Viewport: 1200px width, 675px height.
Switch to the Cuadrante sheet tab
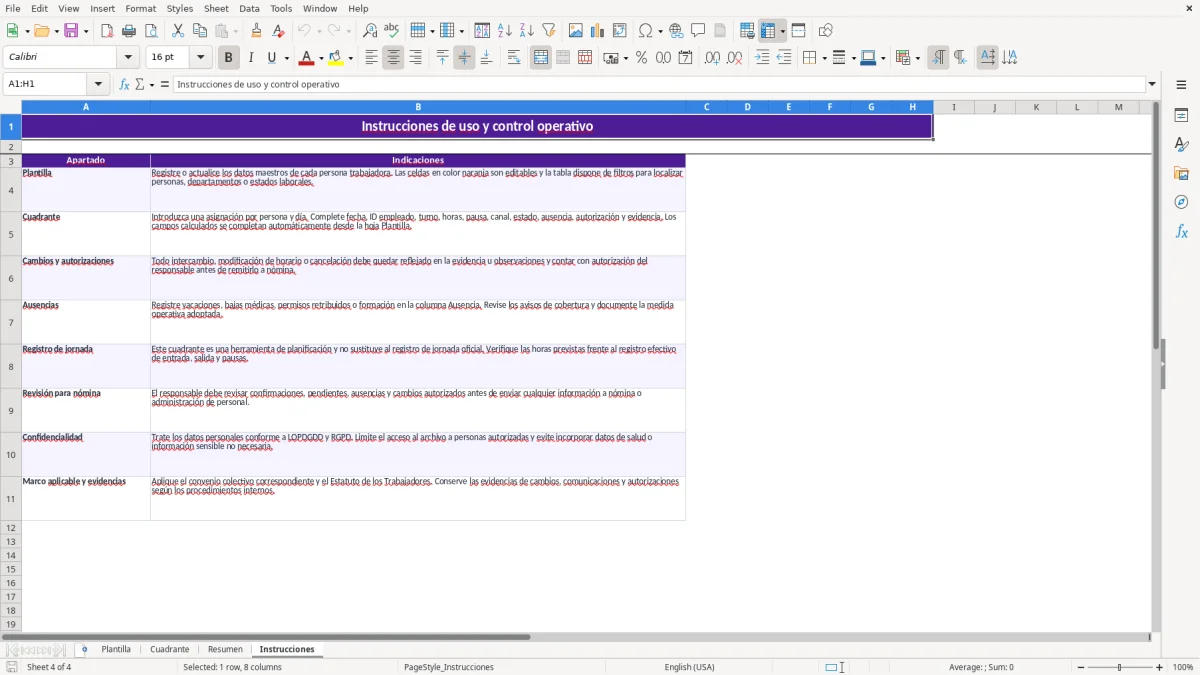tap(170, 649)
